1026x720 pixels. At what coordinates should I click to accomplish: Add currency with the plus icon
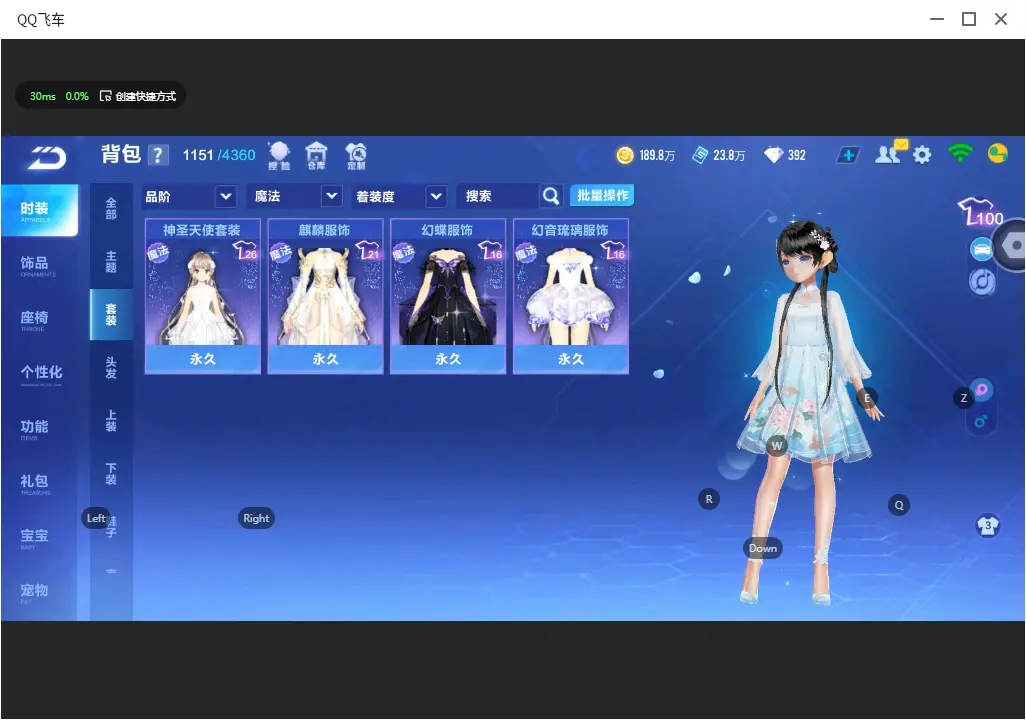[848, 155]
